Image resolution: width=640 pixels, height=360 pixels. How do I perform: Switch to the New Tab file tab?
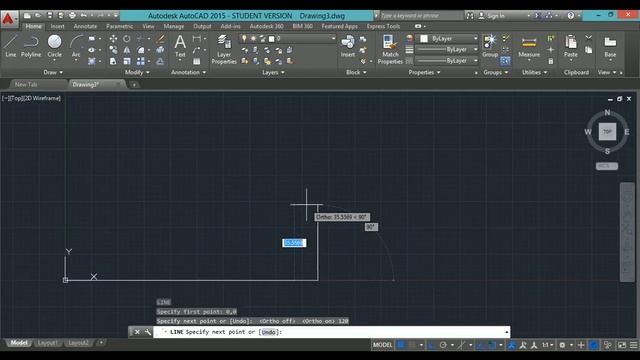pyautogui.click(x=26, y=84)
